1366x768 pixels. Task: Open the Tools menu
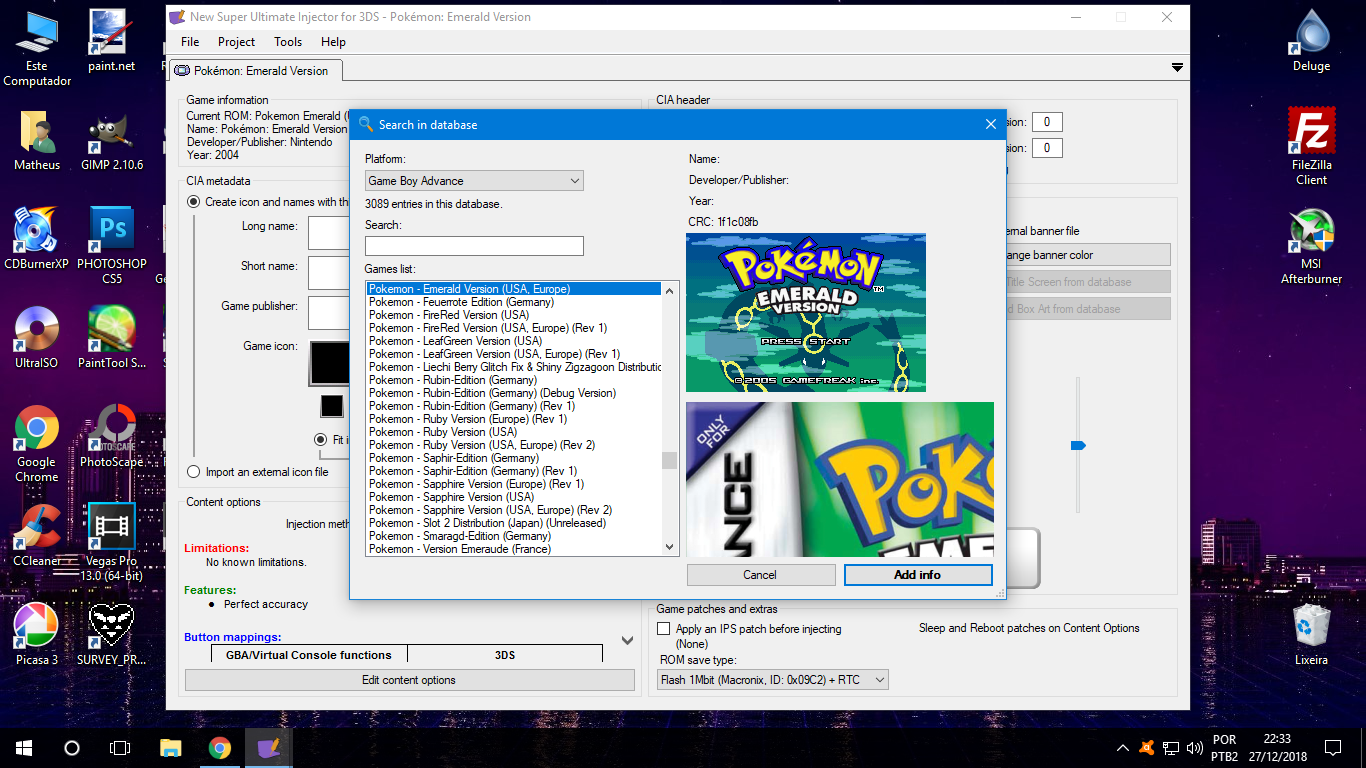point(287,42)
